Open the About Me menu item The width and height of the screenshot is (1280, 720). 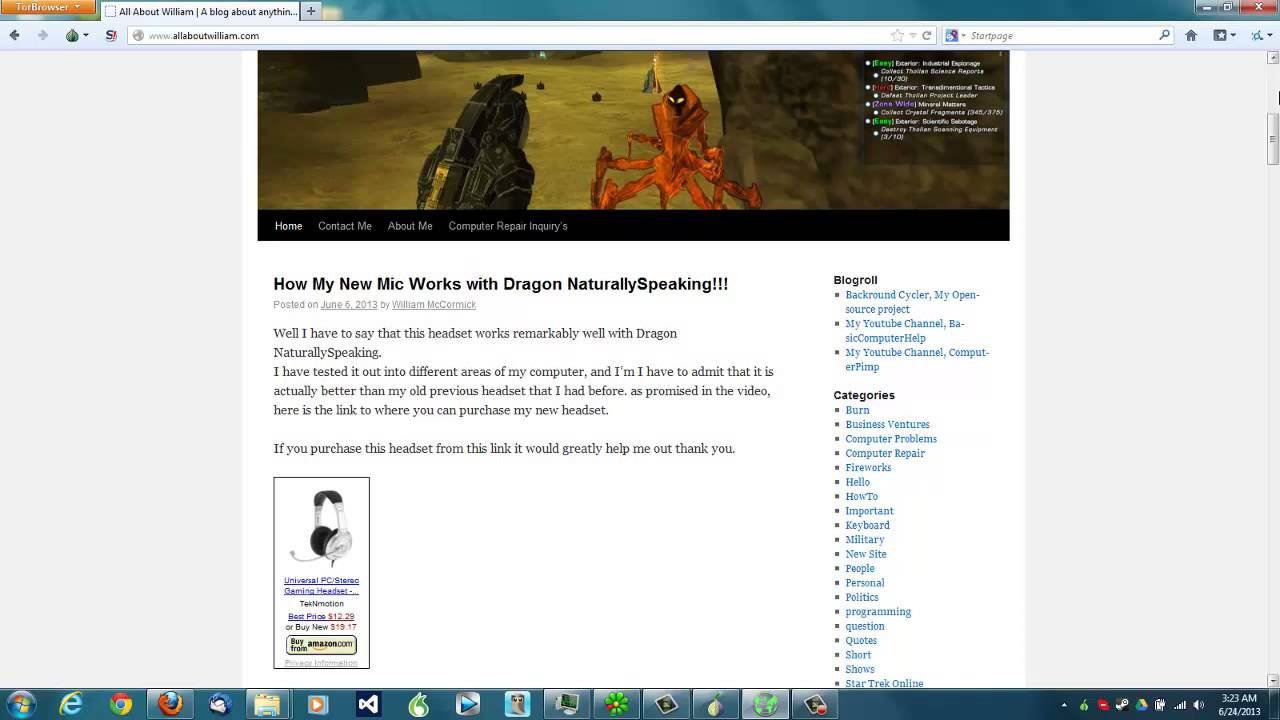(x=410, y=226)
